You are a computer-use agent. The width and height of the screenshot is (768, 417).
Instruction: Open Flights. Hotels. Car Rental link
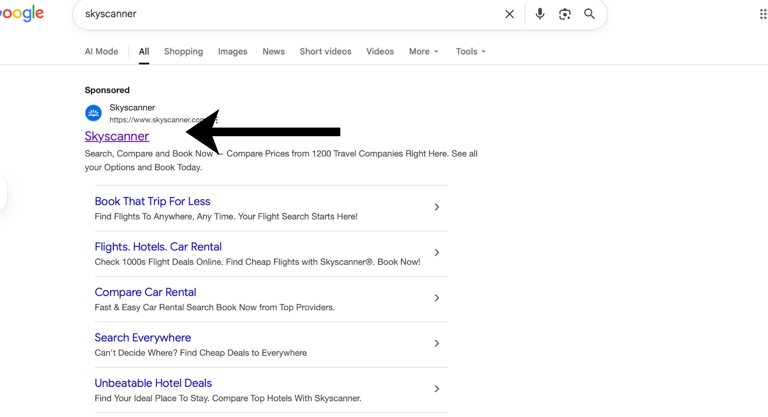(x=158, y=247)
